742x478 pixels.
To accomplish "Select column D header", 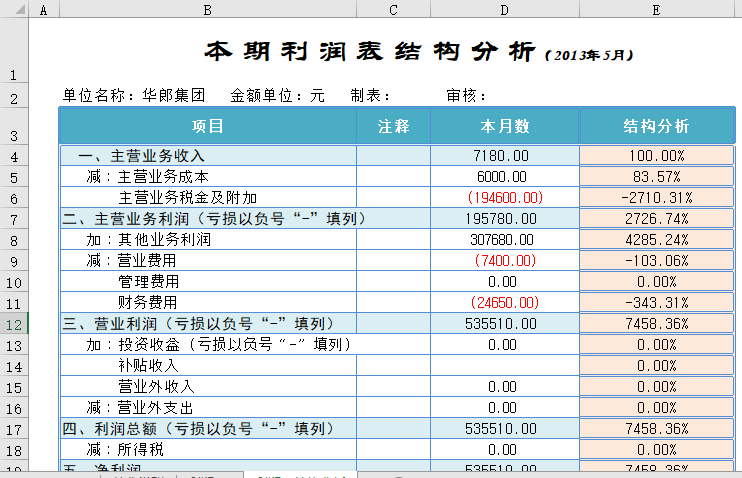I will (x=505, y=9).
